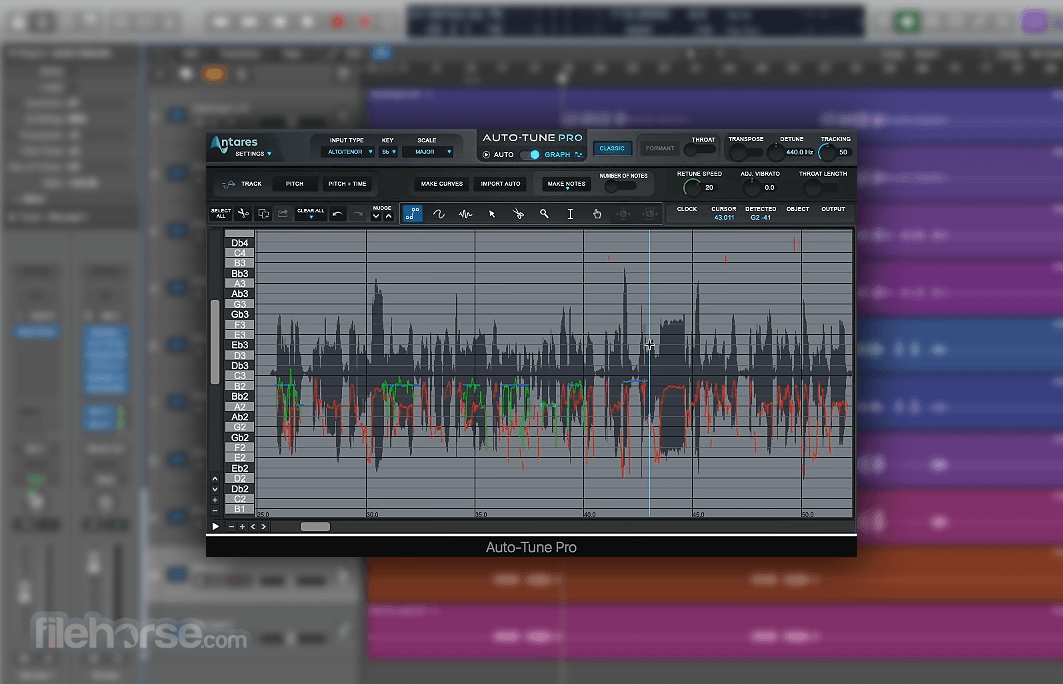This screenshot has width=1063, height=684.
Task: Click the Retune Speed knob
Action: pos(690,186)
